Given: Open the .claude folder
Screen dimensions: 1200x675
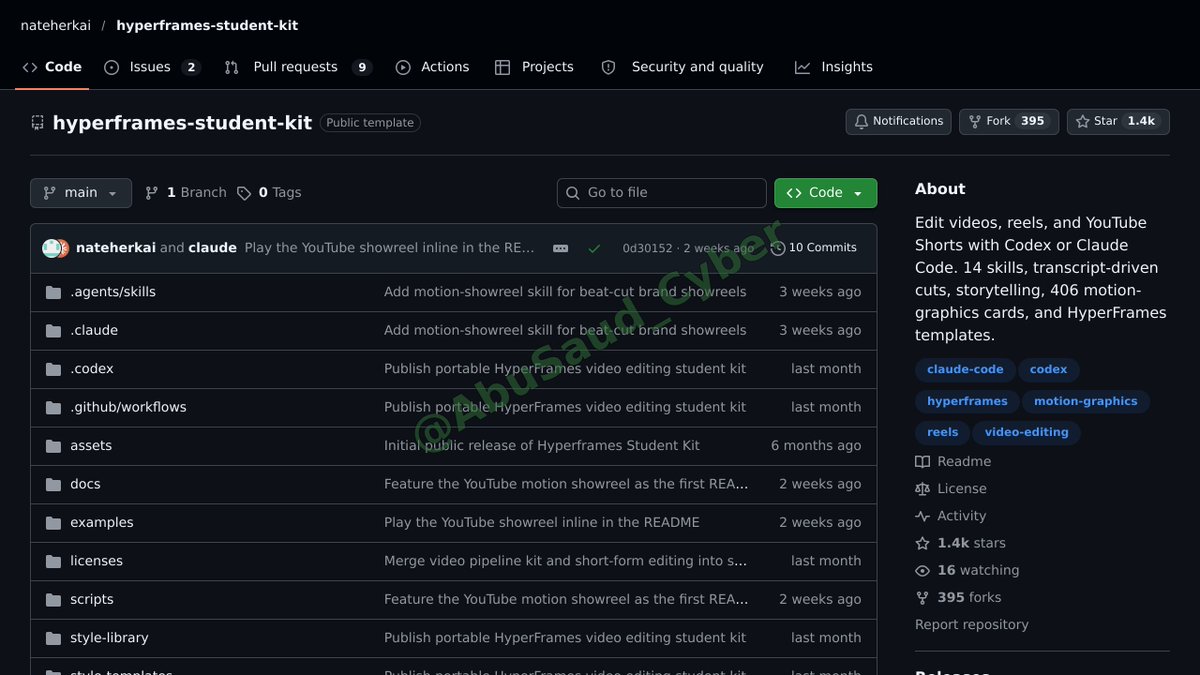Looking at the screenshot, I should 94,330.
